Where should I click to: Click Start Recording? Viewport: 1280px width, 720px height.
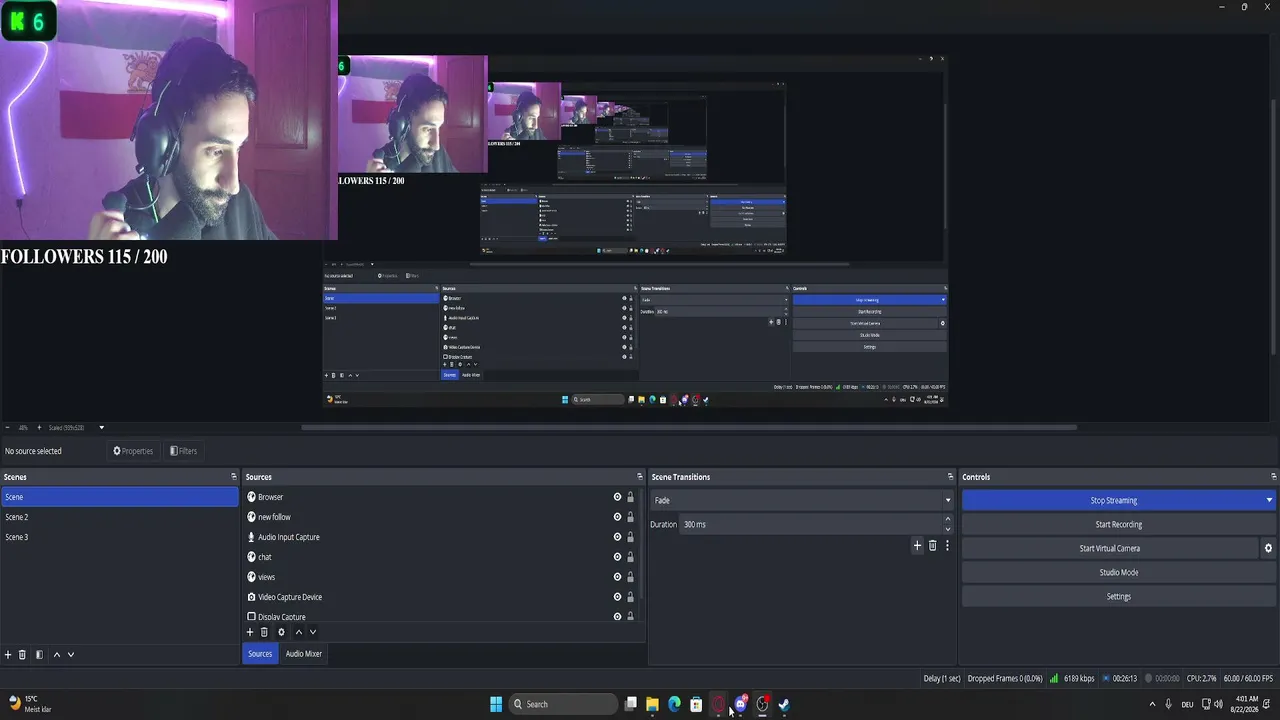[1119, 524]
